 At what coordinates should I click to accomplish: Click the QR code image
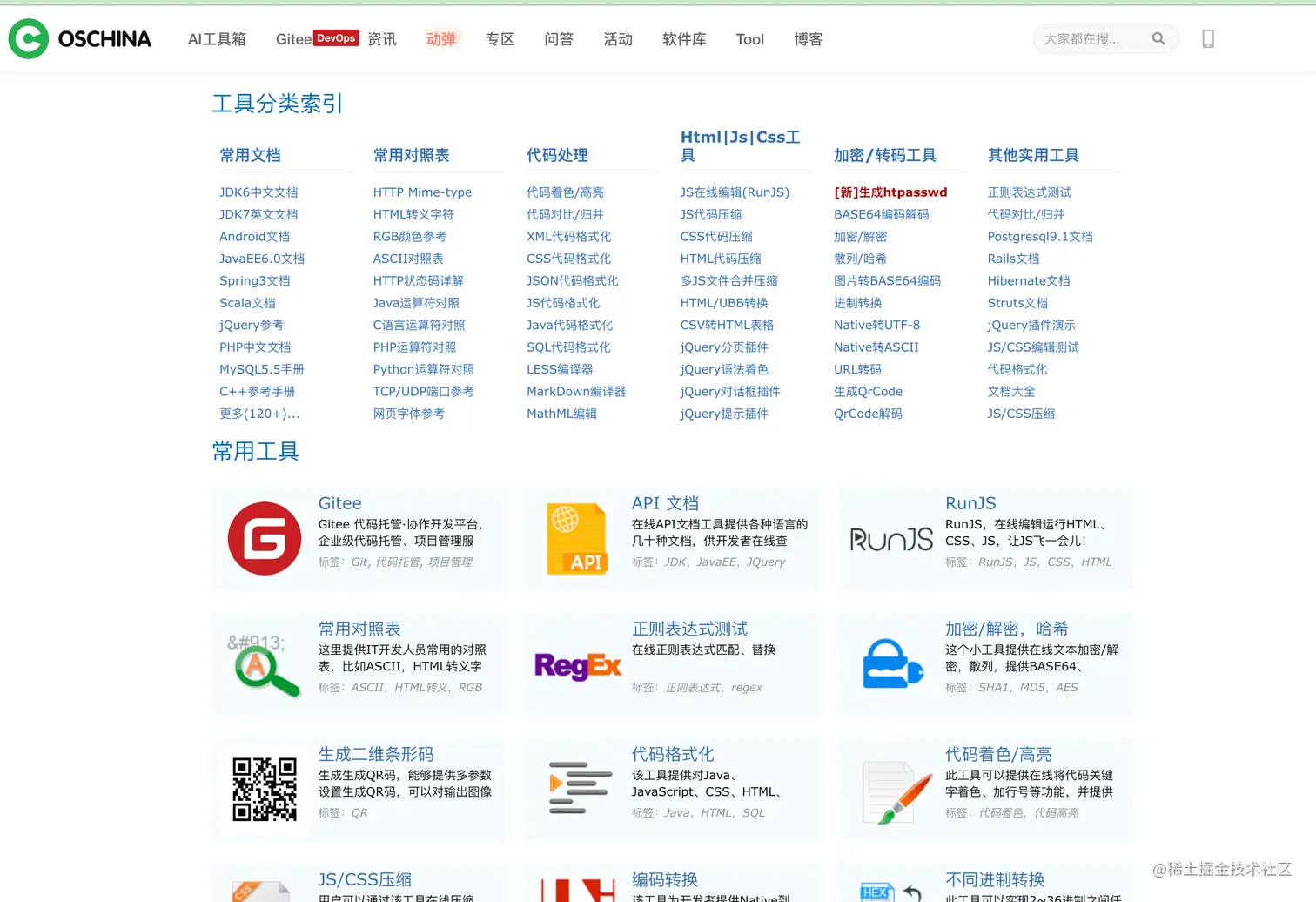point(265,789)
